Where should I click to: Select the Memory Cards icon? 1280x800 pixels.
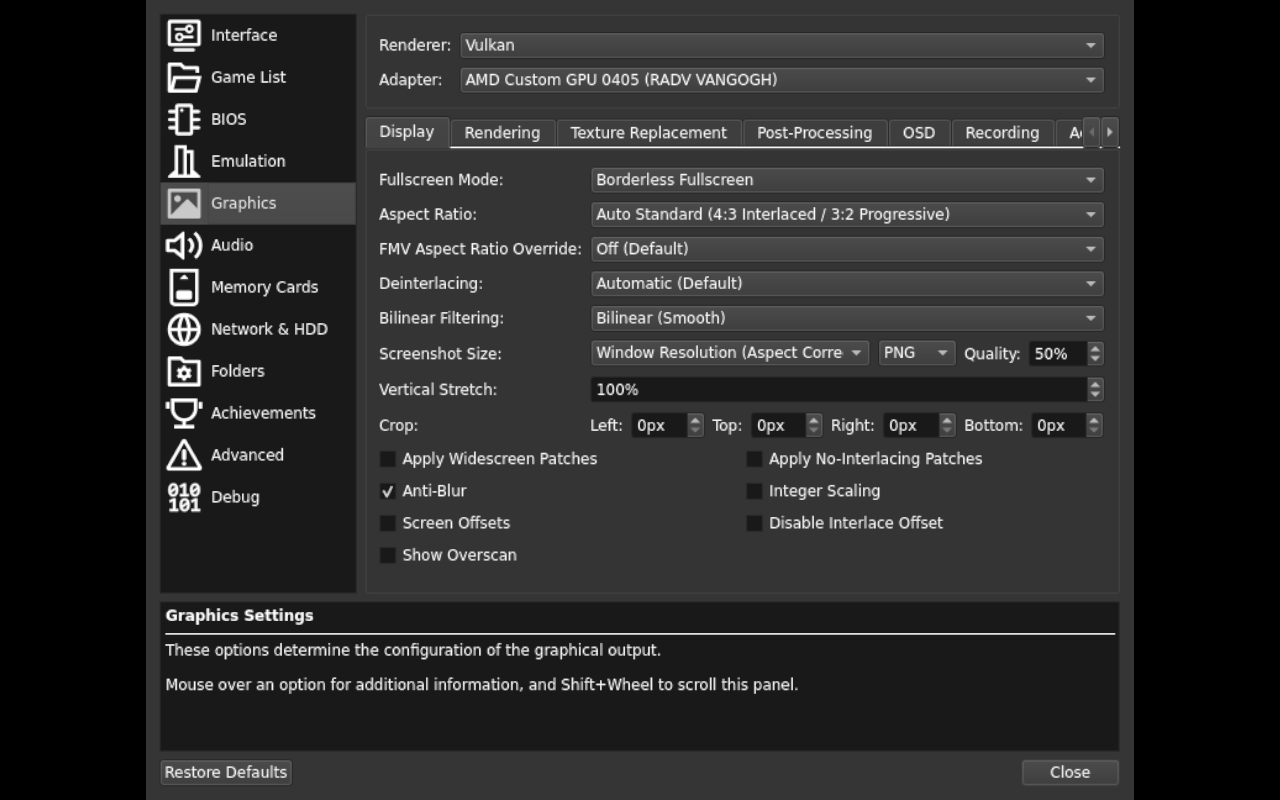point(184,287)
